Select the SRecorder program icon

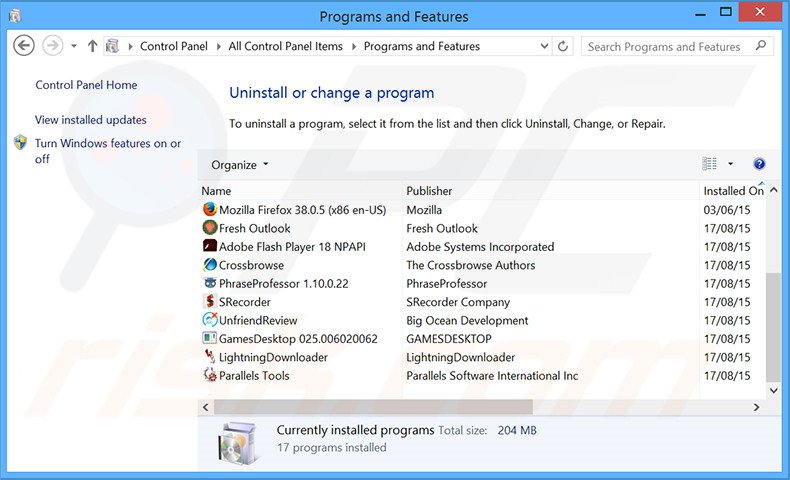point(210,301)
